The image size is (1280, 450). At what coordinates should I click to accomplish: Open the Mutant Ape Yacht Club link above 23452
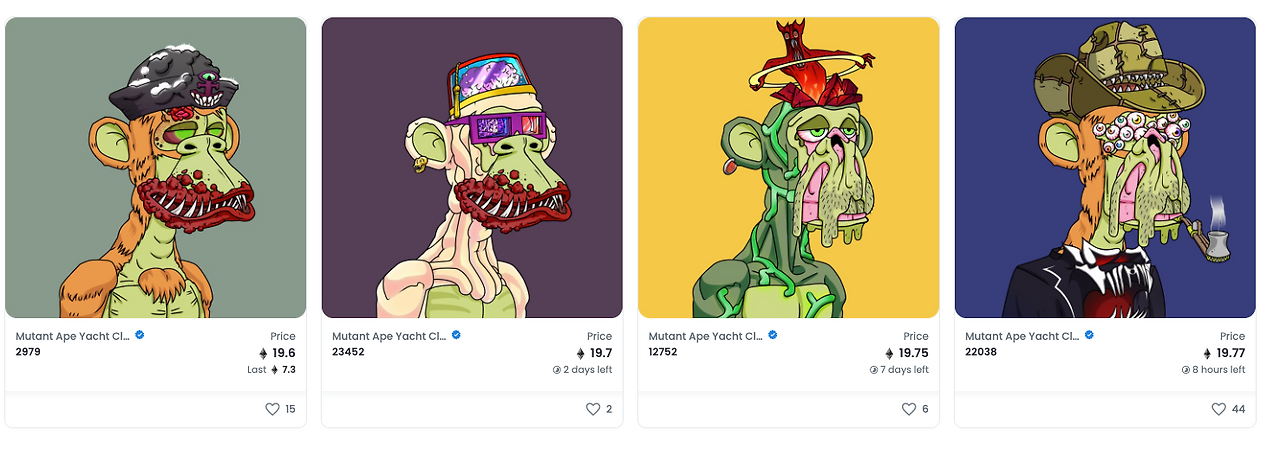pos(389,337)
